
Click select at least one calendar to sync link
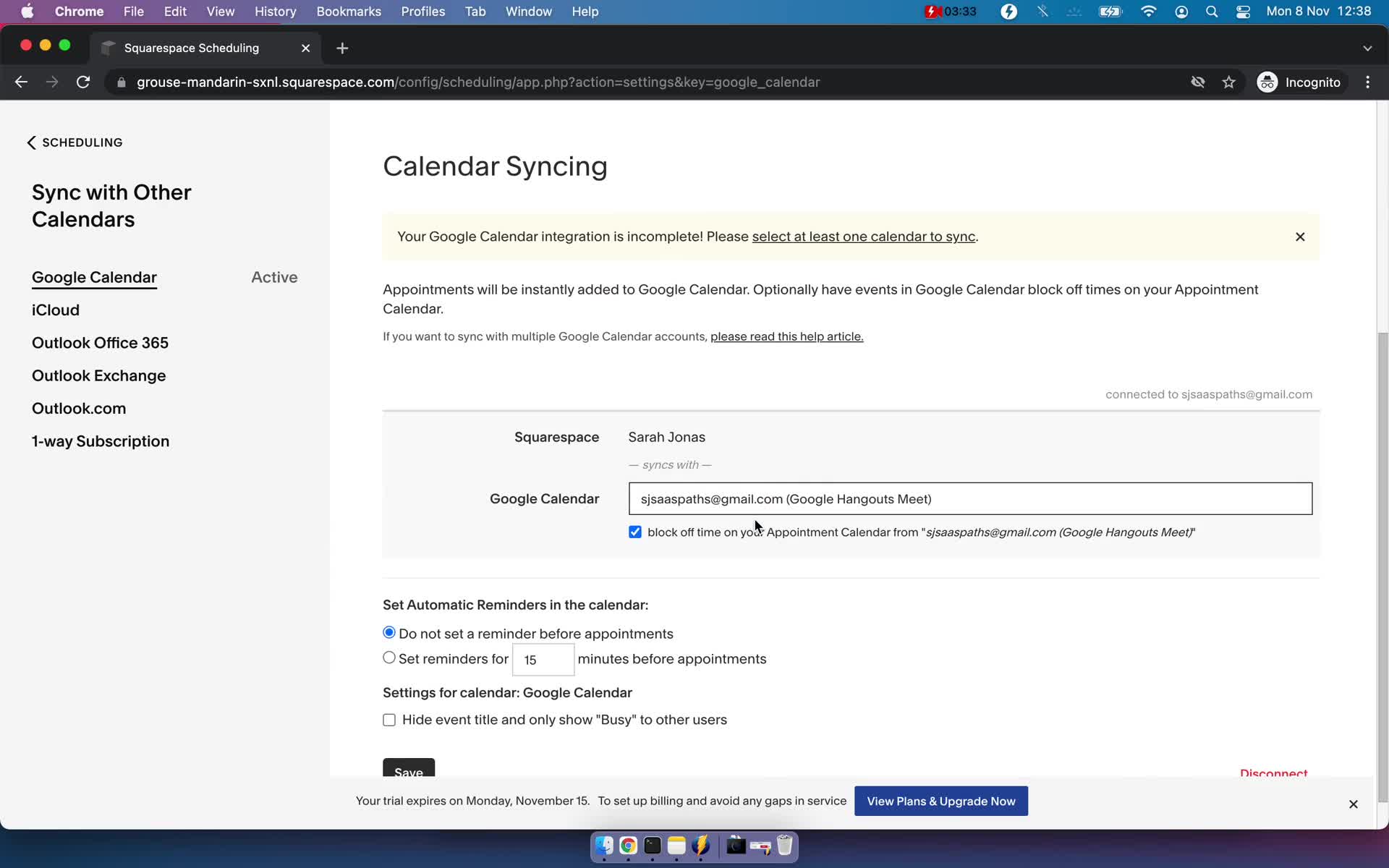864,237
